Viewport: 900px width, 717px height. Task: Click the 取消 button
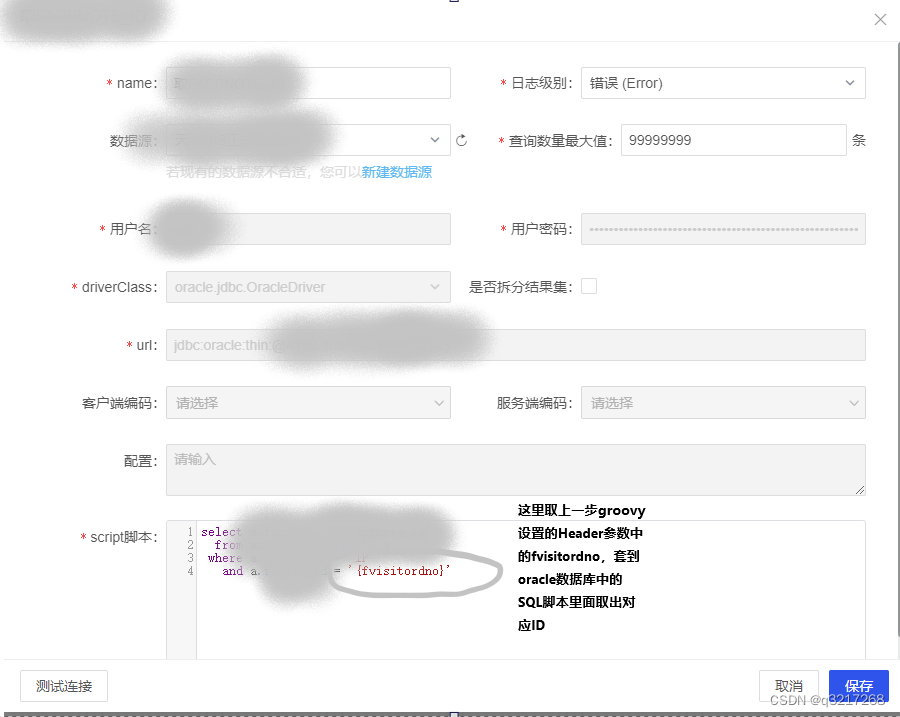click(x=789, y=686)
